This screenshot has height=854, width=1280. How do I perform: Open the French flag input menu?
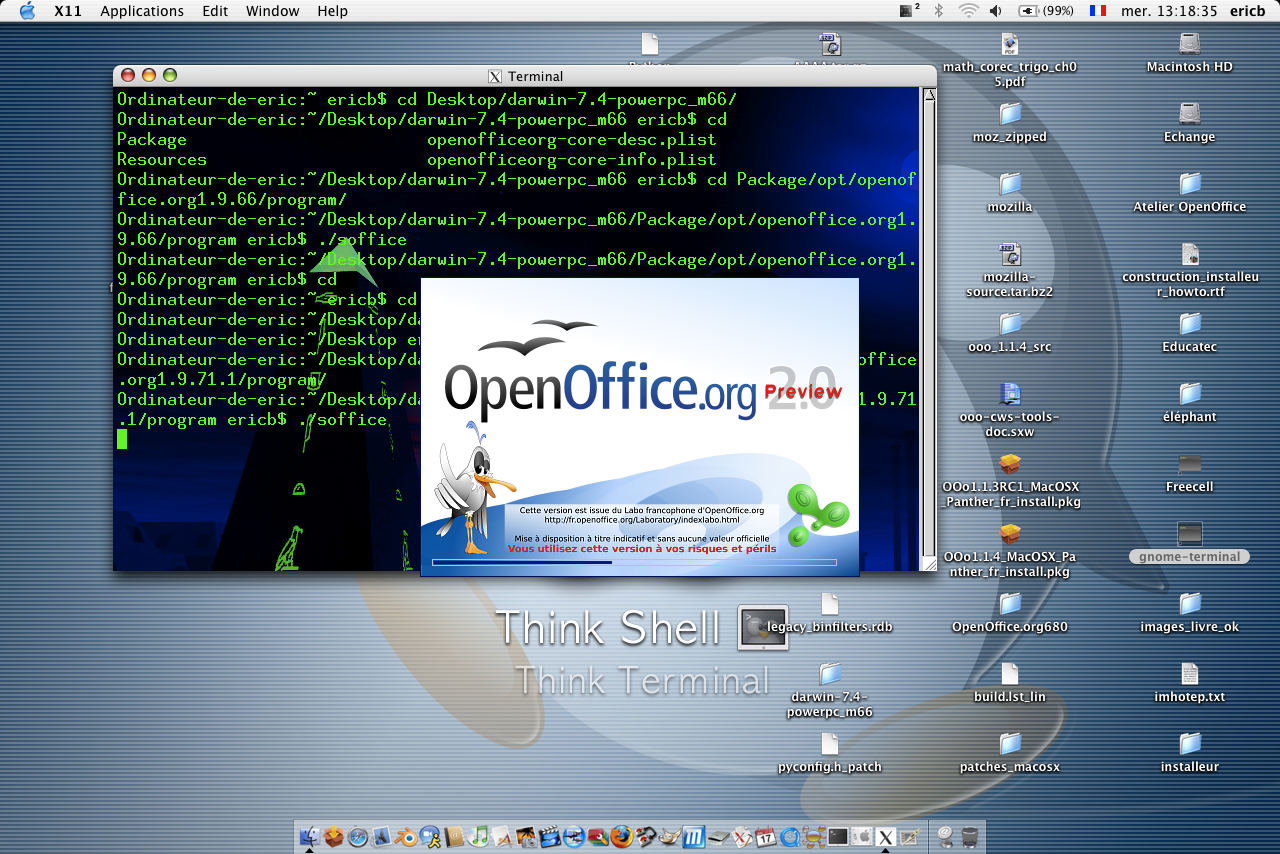click(1098, 11)
